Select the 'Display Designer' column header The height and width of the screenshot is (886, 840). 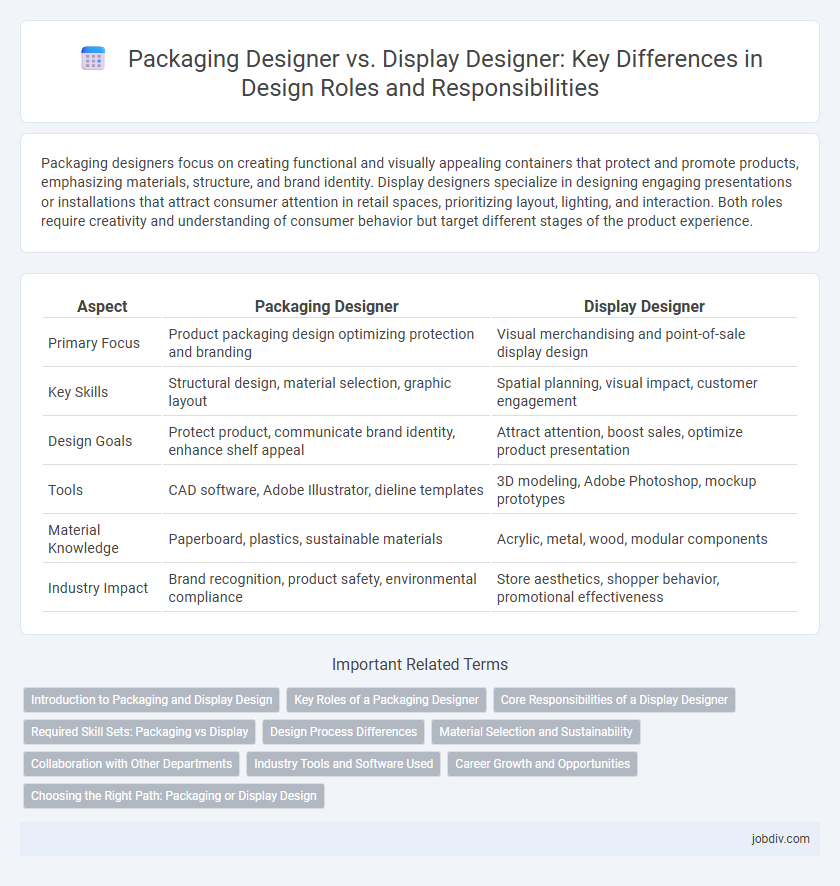point(644,306)
